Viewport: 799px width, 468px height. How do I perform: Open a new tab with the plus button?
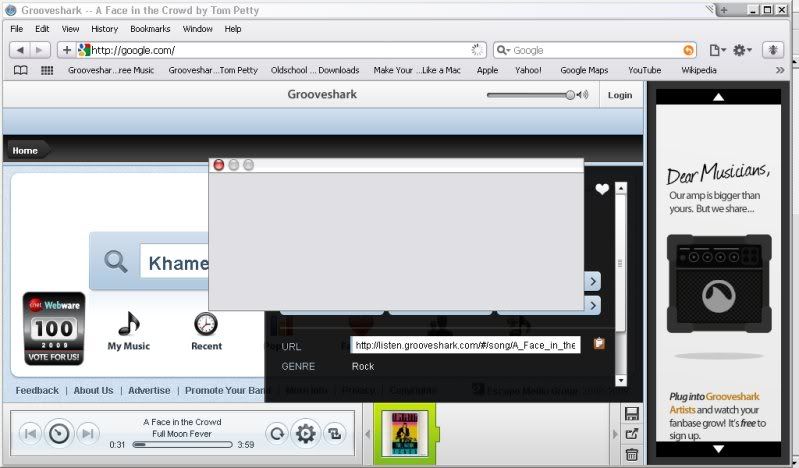(x=724, y=10)
